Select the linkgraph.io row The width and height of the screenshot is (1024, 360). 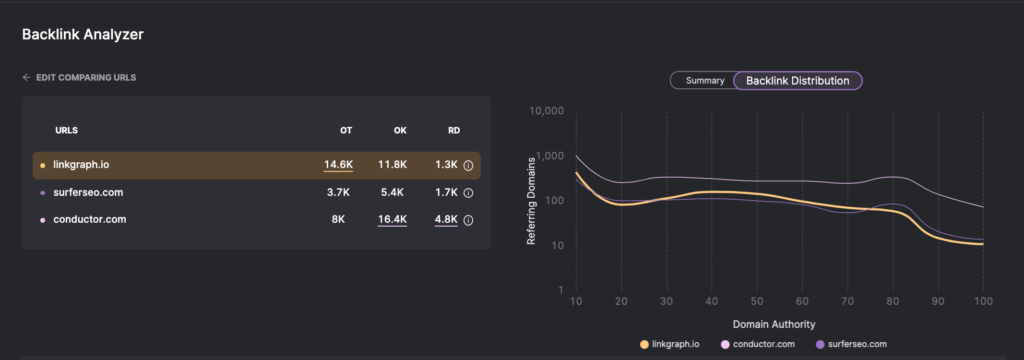click(x=257, y=165)
